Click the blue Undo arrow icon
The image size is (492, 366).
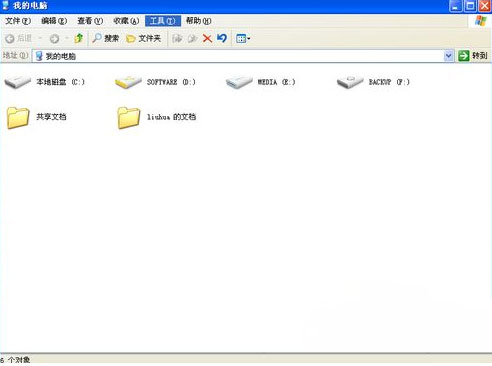click(222, 38)
